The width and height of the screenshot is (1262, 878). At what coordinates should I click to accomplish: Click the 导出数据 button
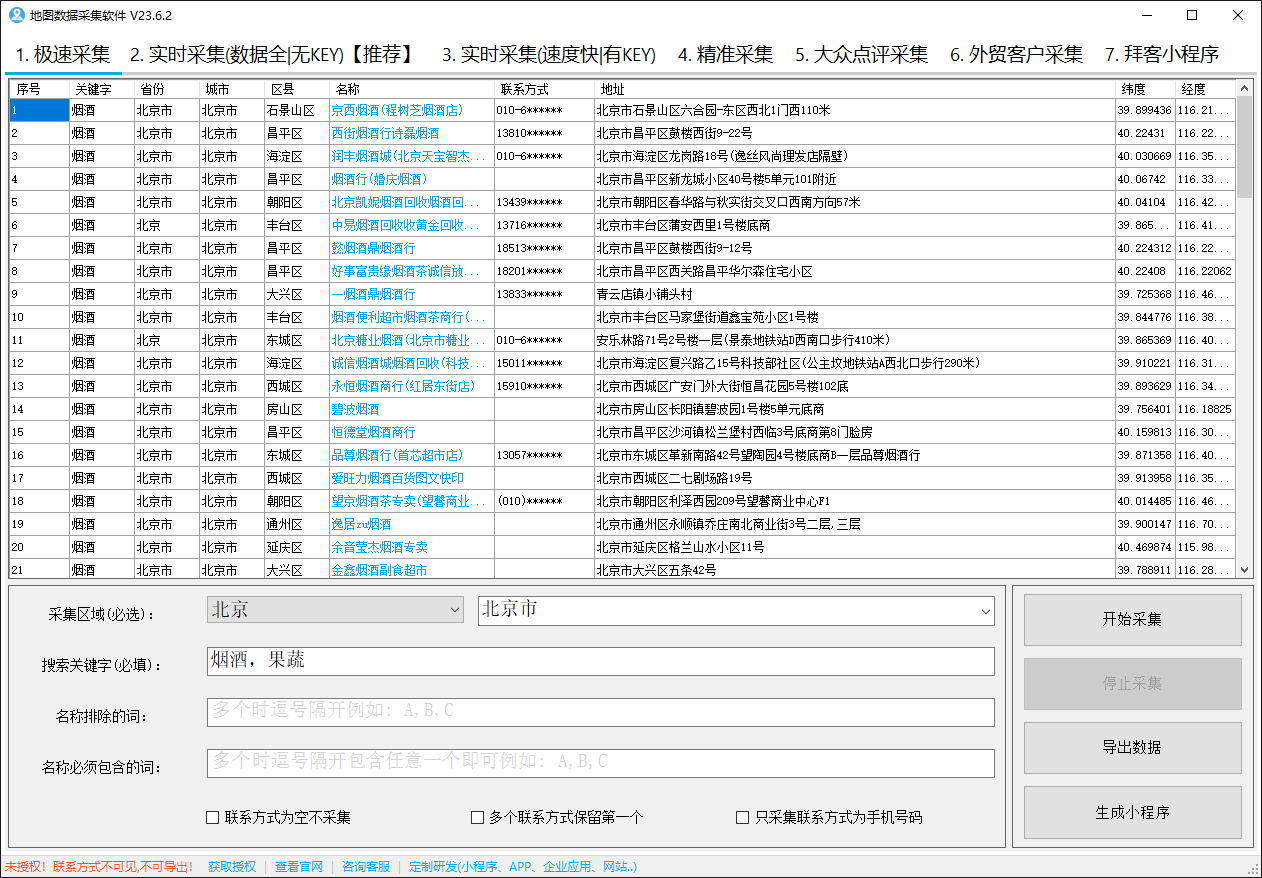coord(1132,747)
